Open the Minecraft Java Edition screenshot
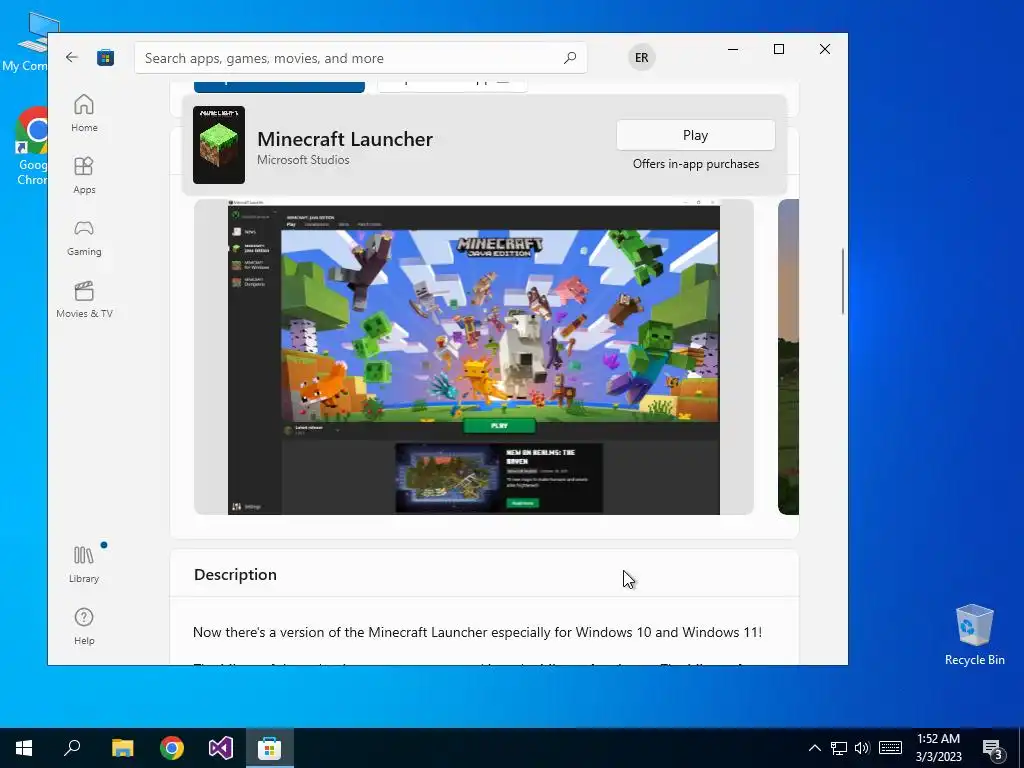The height and width of the screenshot is (768, 1024). click(x=473, y=357)
